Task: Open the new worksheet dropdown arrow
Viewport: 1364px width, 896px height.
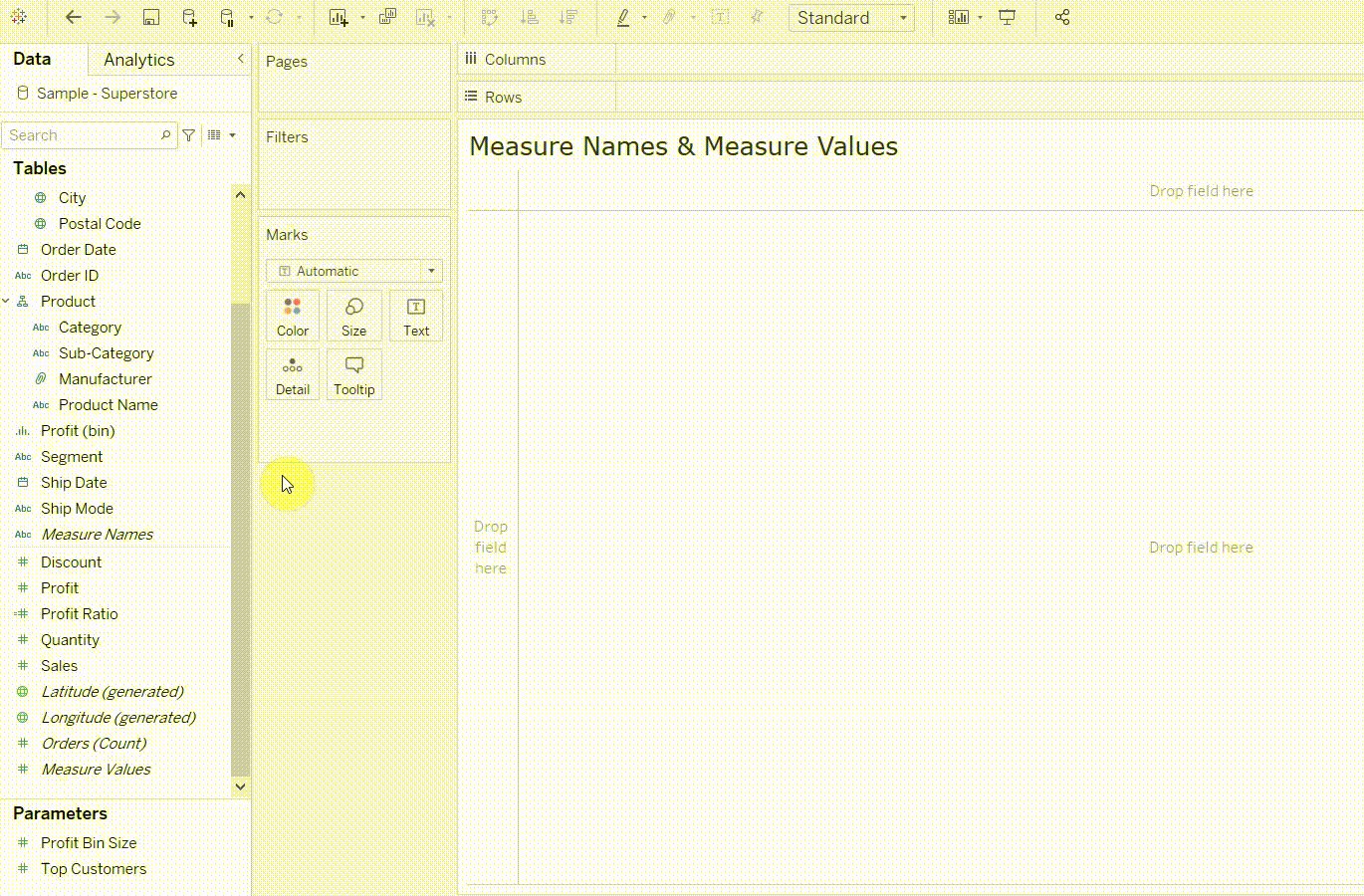Action: click(362, 18)
